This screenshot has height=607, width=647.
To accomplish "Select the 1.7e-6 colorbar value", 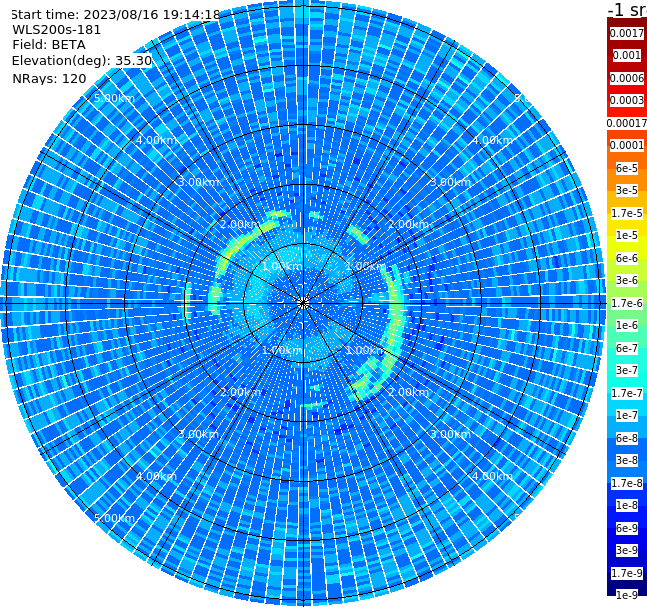I will coord(627,303).
